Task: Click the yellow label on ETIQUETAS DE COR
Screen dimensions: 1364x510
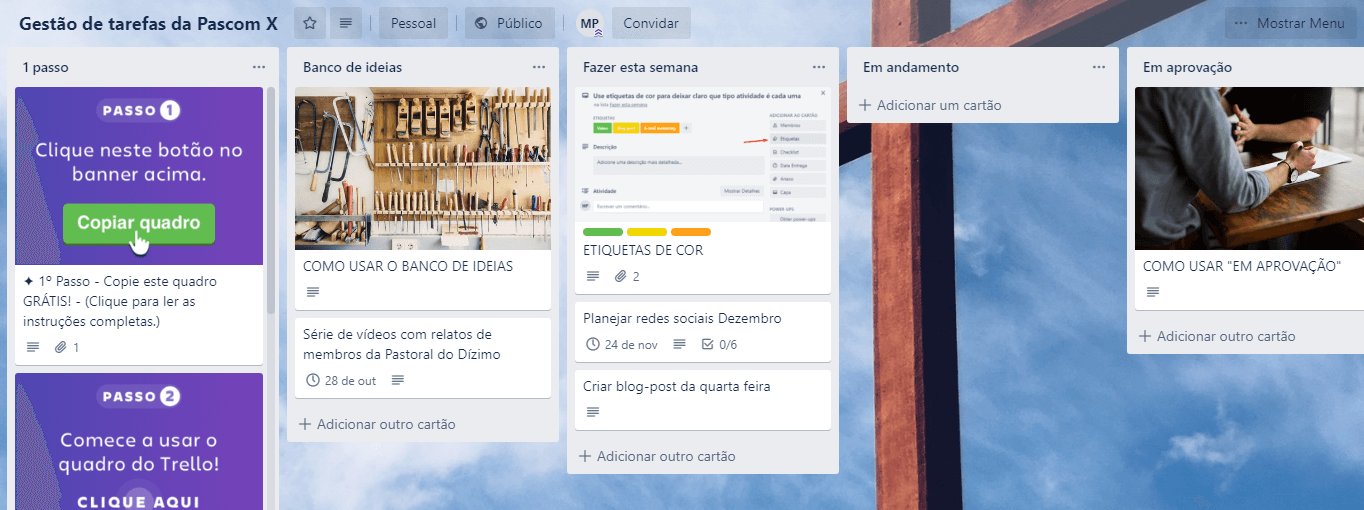Action: tap(647, 232)
